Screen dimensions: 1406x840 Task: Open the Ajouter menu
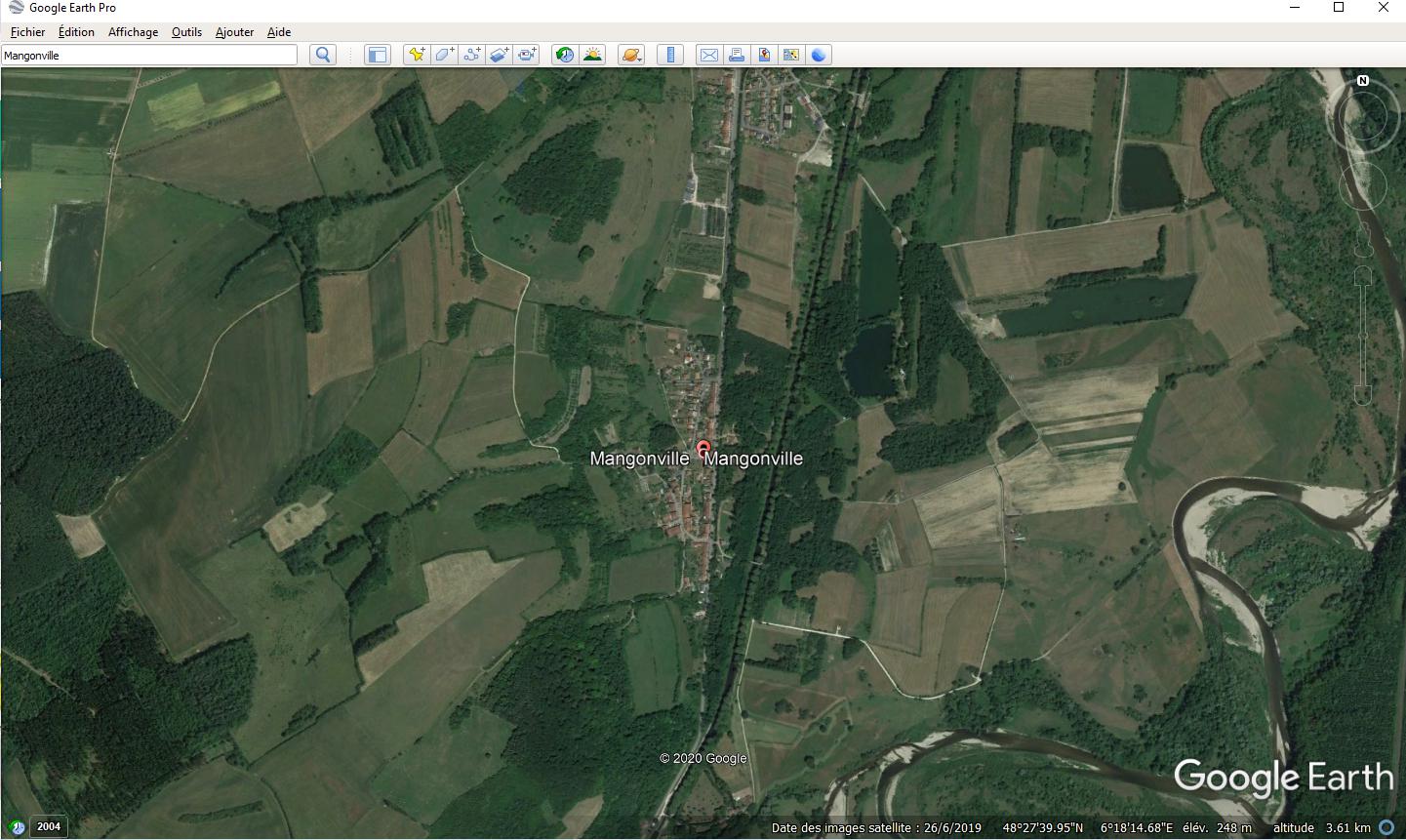(234, 32)
